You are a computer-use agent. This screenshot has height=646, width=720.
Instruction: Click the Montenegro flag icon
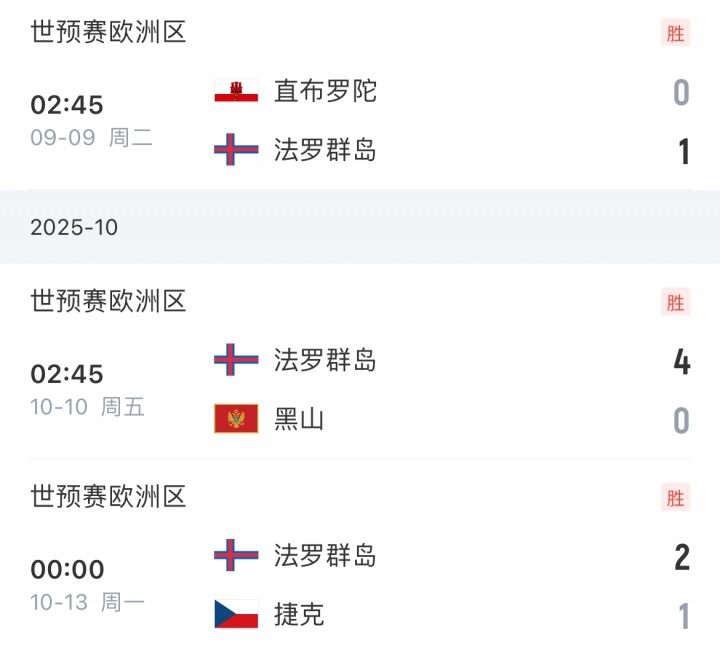237,419
